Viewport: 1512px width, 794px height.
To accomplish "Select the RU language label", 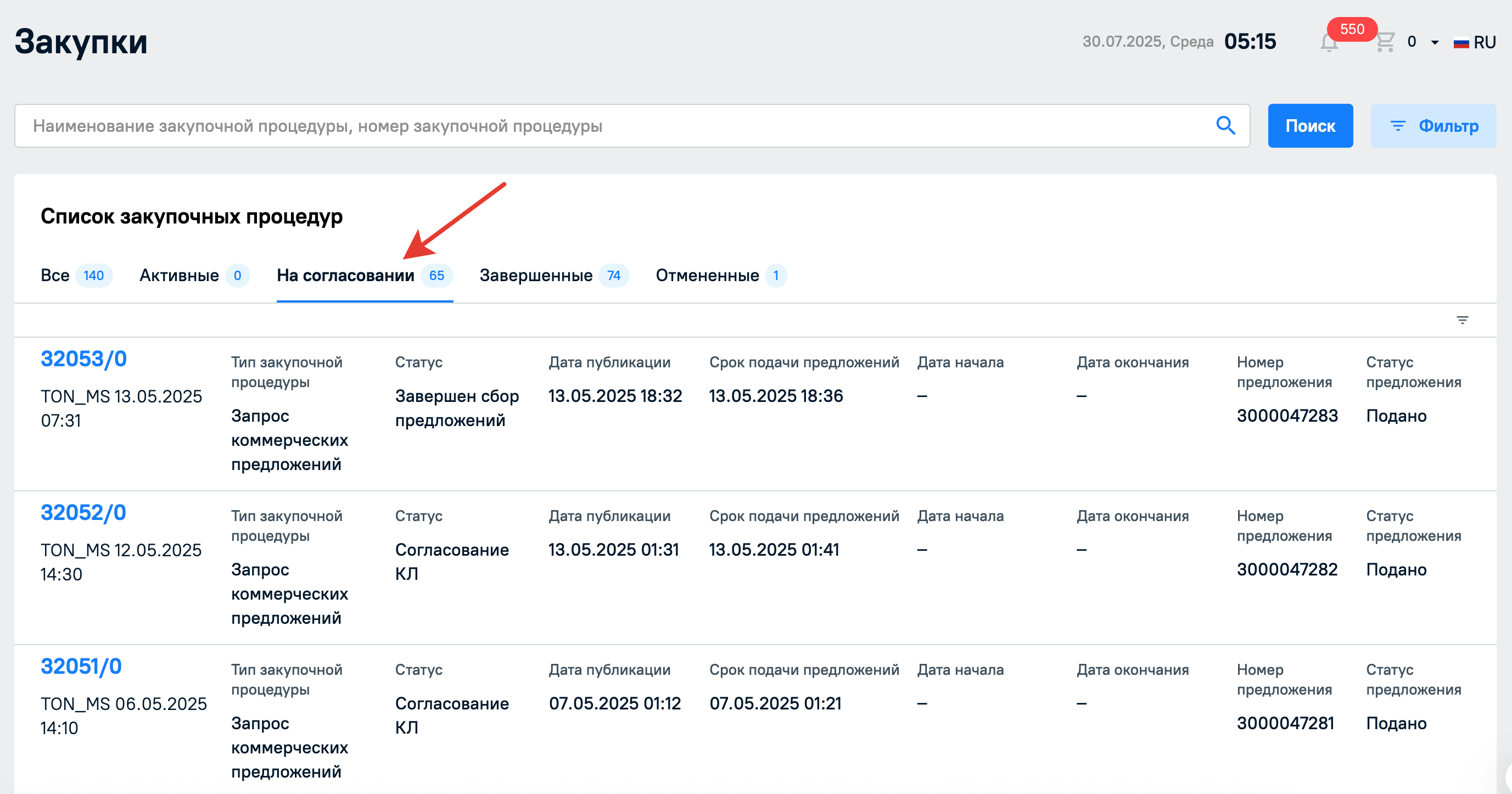I will click(x=1485, y=43).
